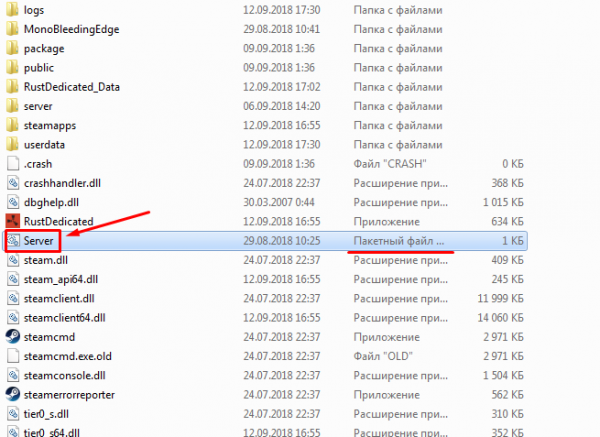This screenshot has height=437, width=600.
Task: Click the size 11 999 КБ
Action: coord(500,298)
